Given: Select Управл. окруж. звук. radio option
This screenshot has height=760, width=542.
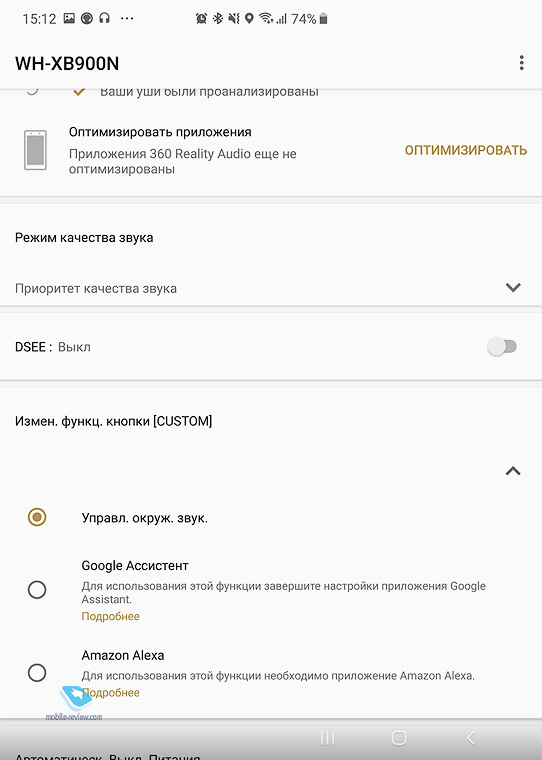Looking at the screenshot, I should tap(37, 517).
